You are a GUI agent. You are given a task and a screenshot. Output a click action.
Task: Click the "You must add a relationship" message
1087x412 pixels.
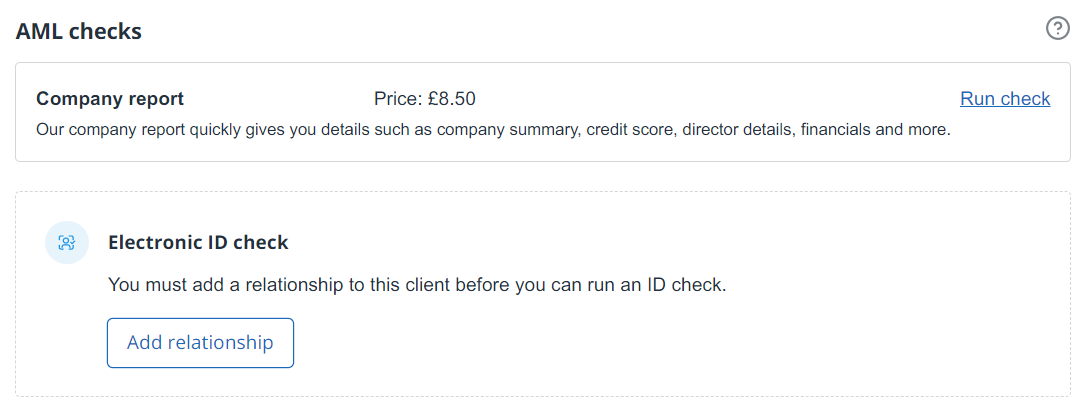416,285
